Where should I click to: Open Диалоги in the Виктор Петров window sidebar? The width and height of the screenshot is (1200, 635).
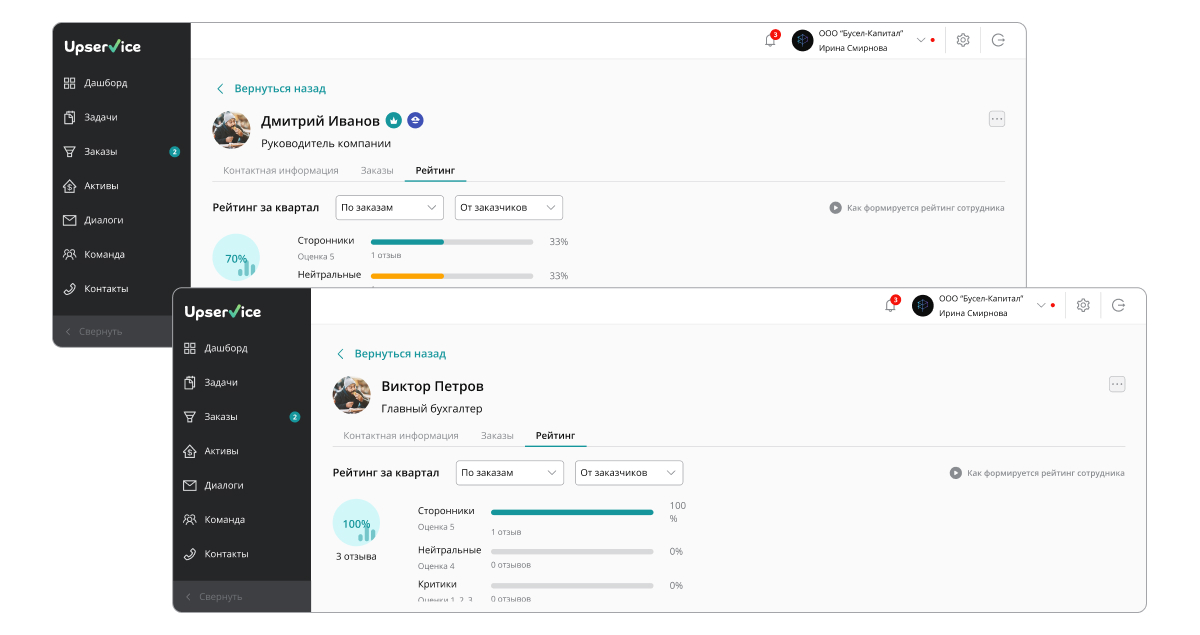(x=223, y=485)
